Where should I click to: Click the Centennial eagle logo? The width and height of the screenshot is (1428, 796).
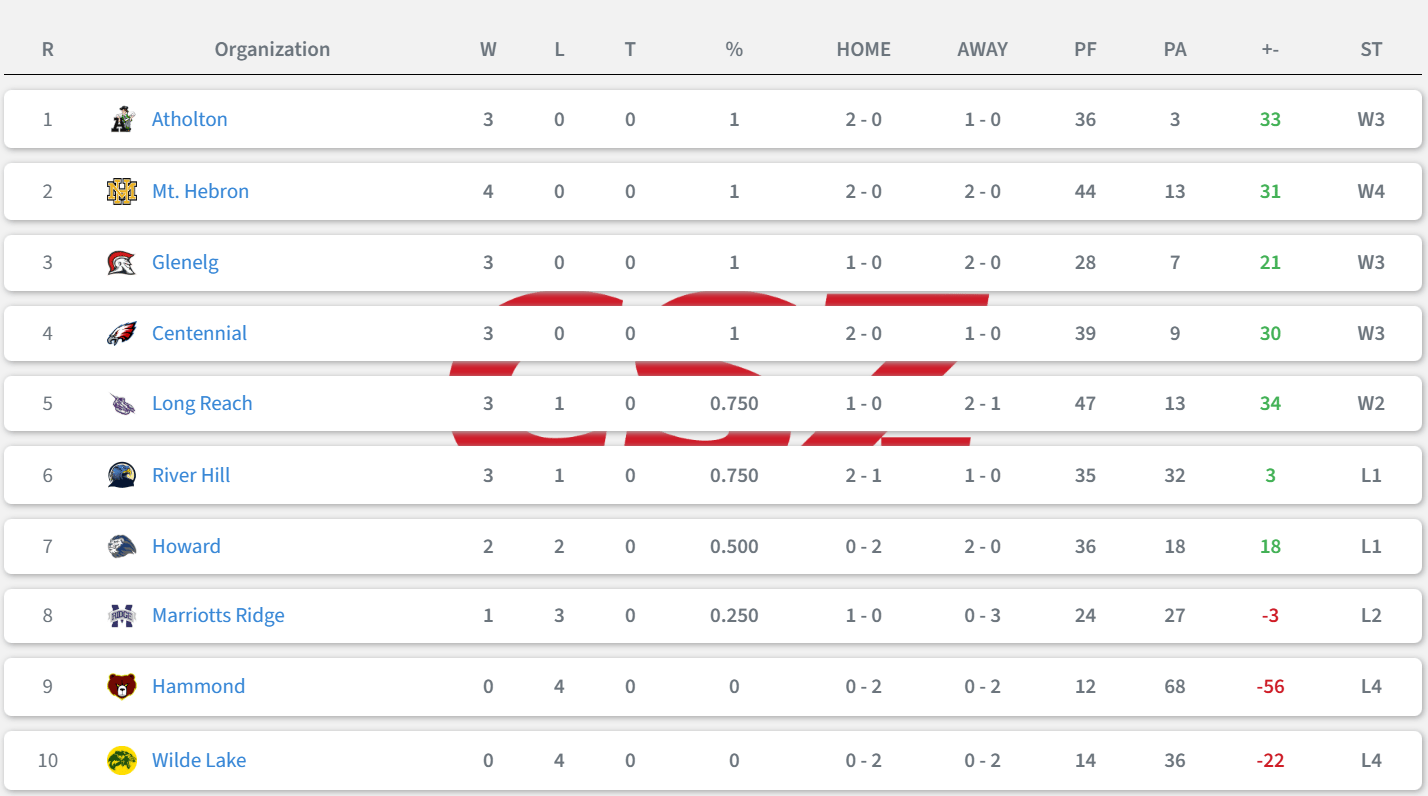pyautogui.click(x=122, y=334)
